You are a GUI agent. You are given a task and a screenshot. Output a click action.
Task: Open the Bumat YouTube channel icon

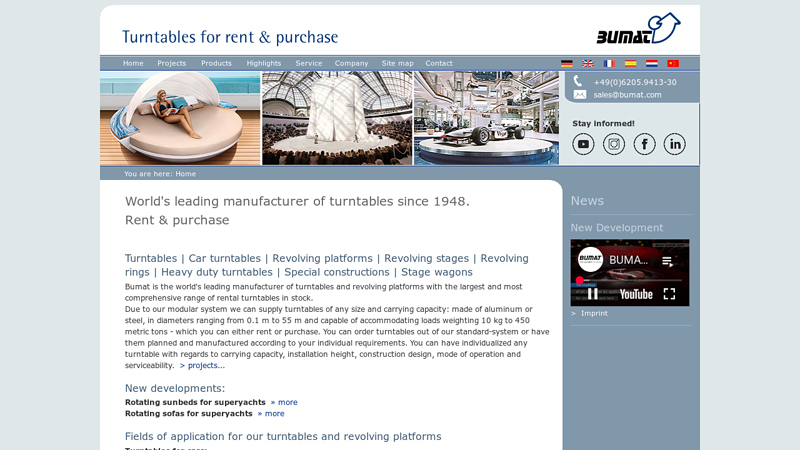pyautogui.click(x=583, y=144)
